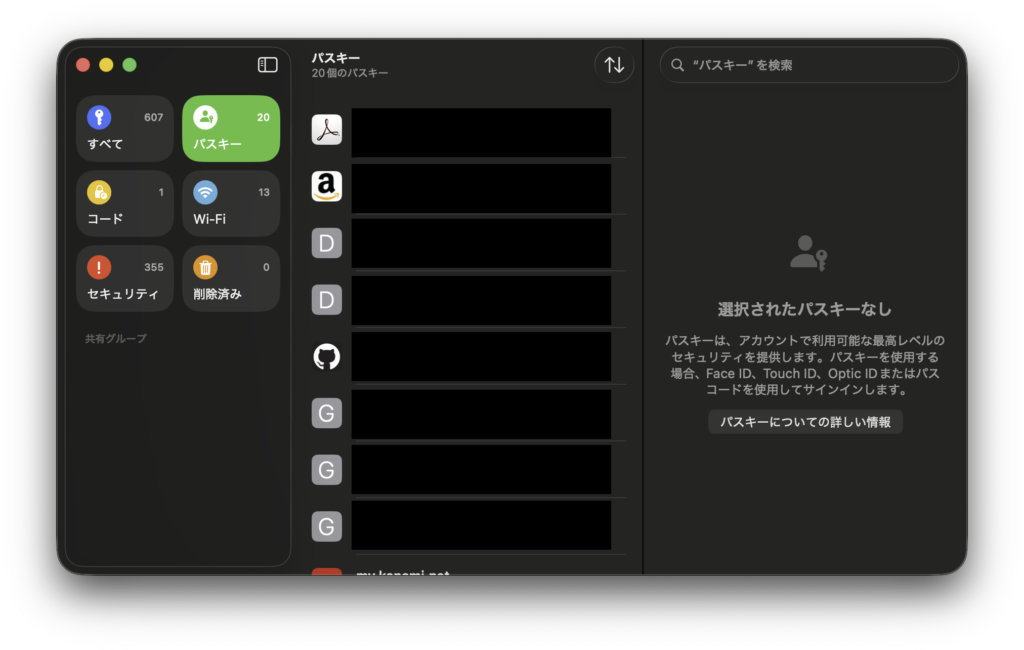The width and height of the screenshot is (1024, 650).
Task: Open the Wi-Fi passwords tile
Action: (x=231, y=204)
